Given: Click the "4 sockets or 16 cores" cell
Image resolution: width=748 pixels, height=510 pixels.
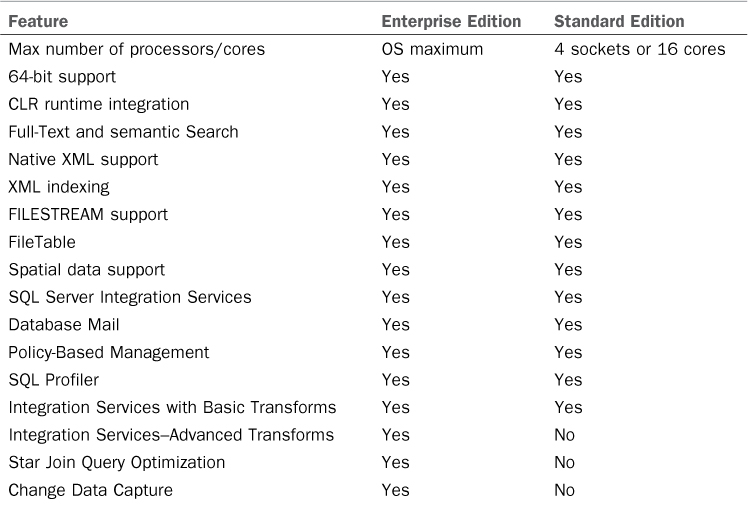Looking at the screenshot, I should (x=640, y=49).
